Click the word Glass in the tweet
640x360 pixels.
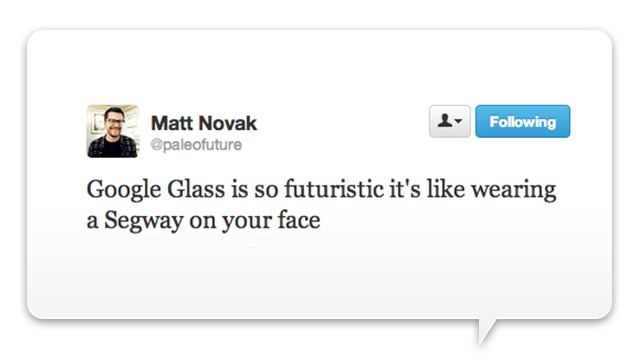196,189
